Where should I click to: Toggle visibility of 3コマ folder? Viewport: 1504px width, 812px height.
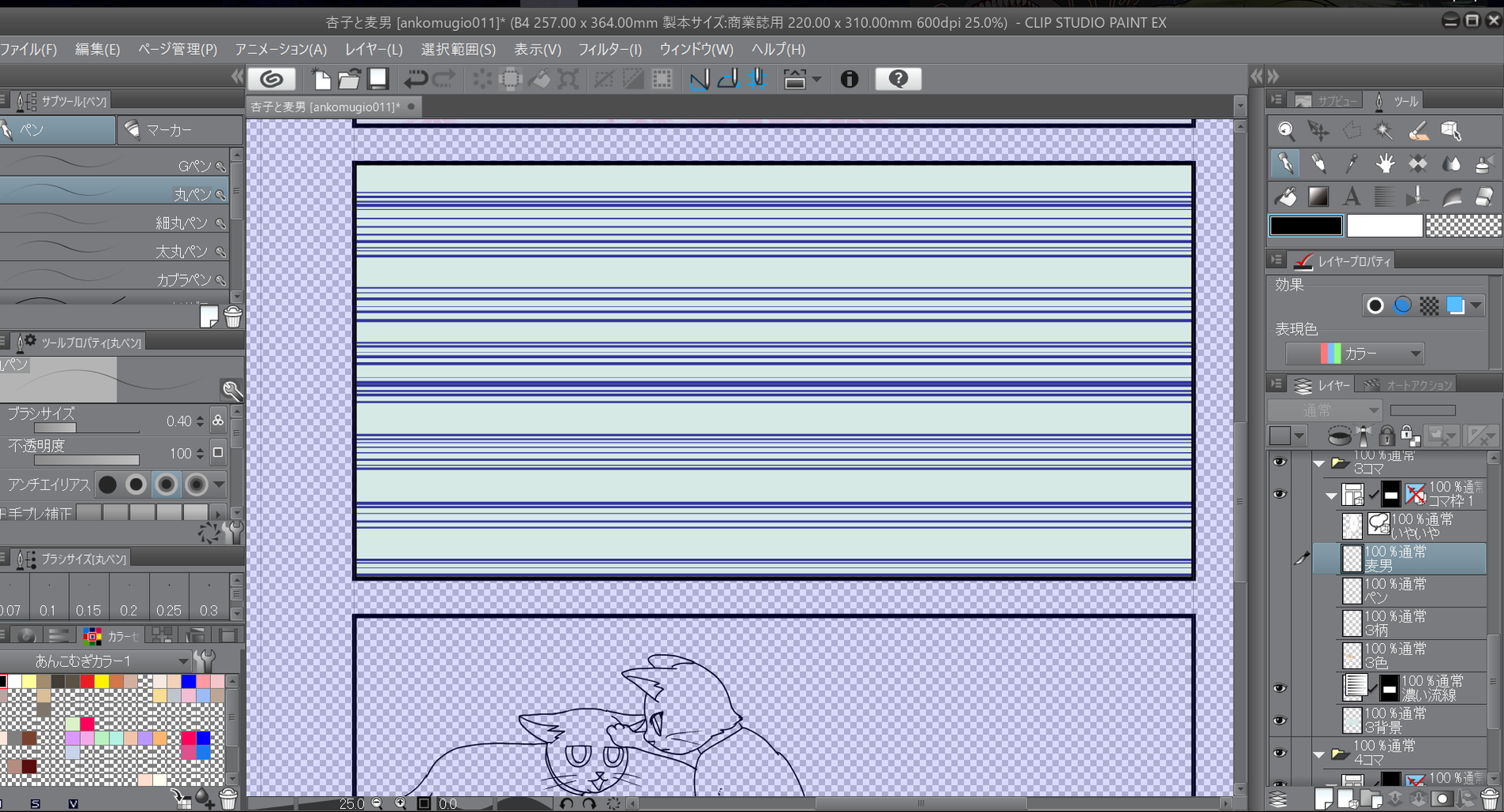(x=1280, y=462)
